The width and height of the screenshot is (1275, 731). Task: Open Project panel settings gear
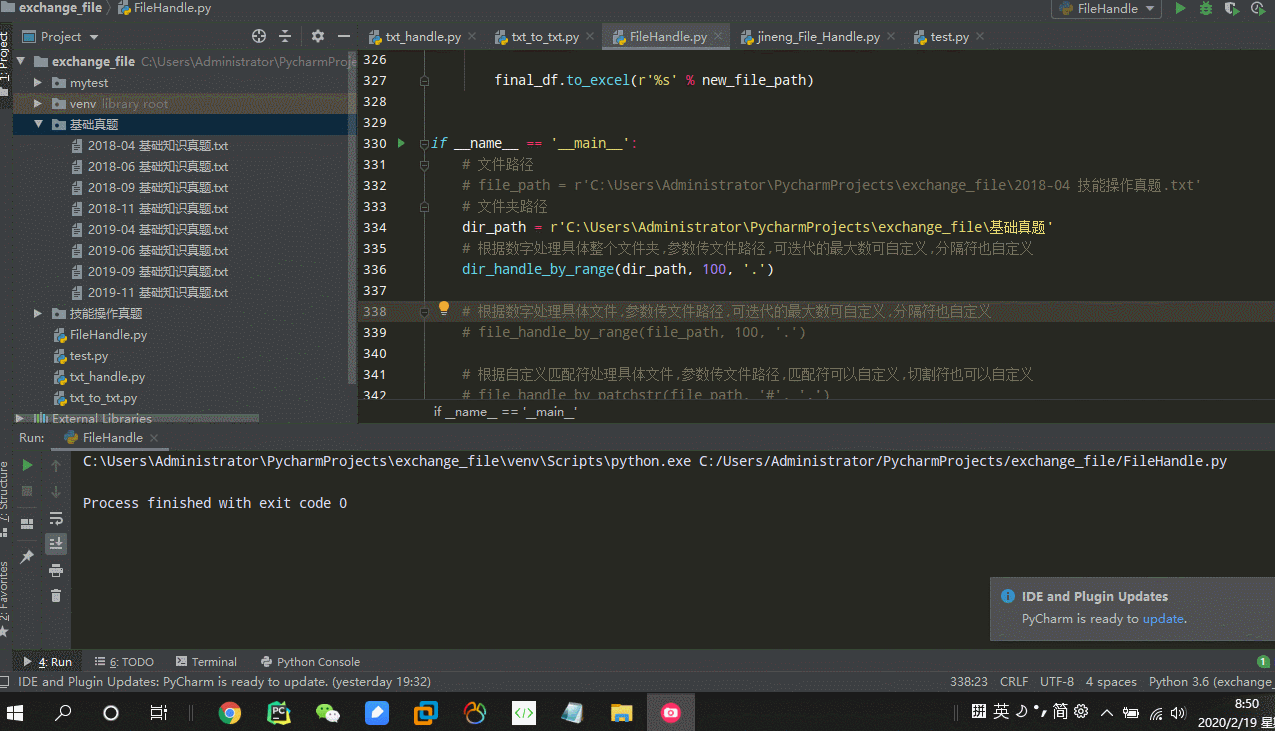tap(318, 36)
